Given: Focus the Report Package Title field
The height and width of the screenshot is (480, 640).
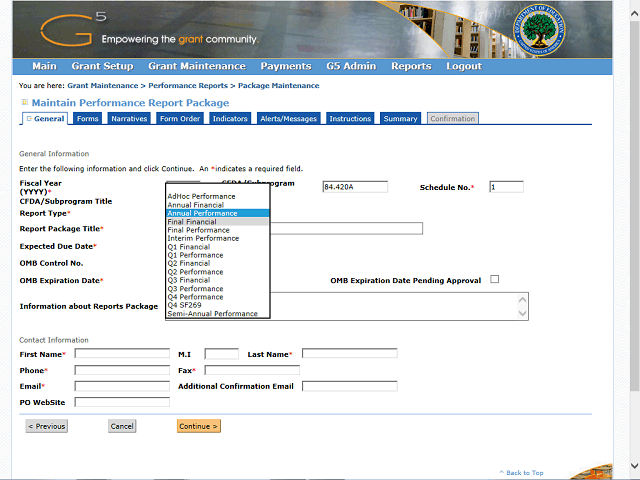Looking at the screenshot, I should point(346,228).
